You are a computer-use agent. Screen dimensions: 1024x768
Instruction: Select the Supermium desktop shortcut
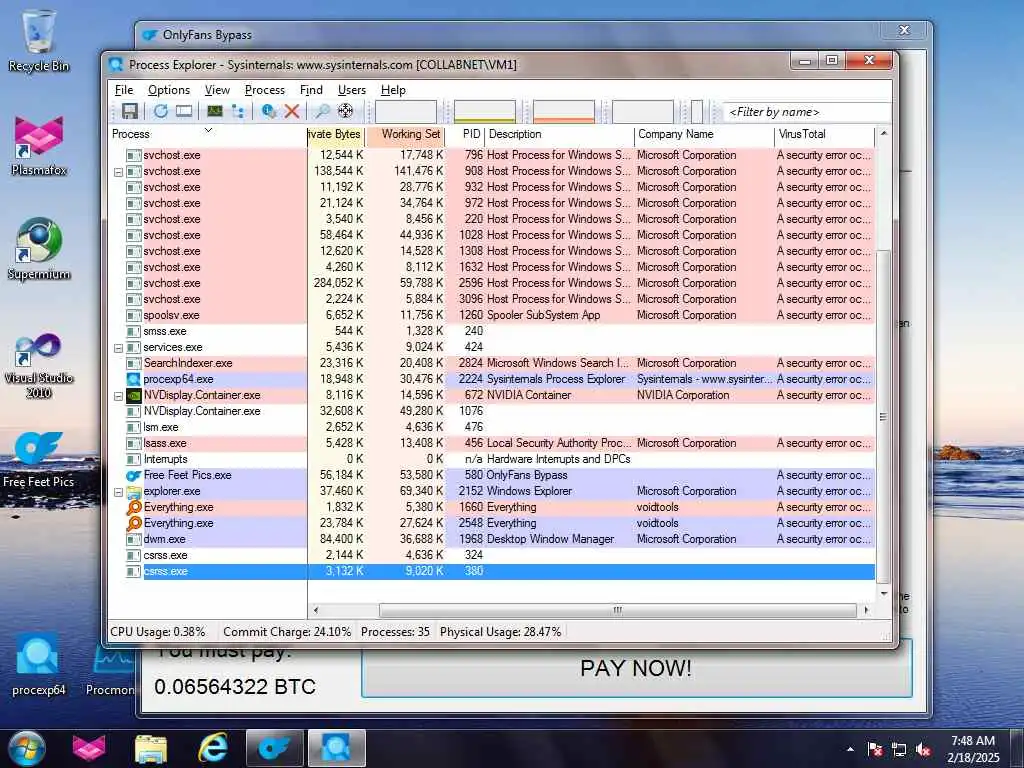[x=39, y=249]
